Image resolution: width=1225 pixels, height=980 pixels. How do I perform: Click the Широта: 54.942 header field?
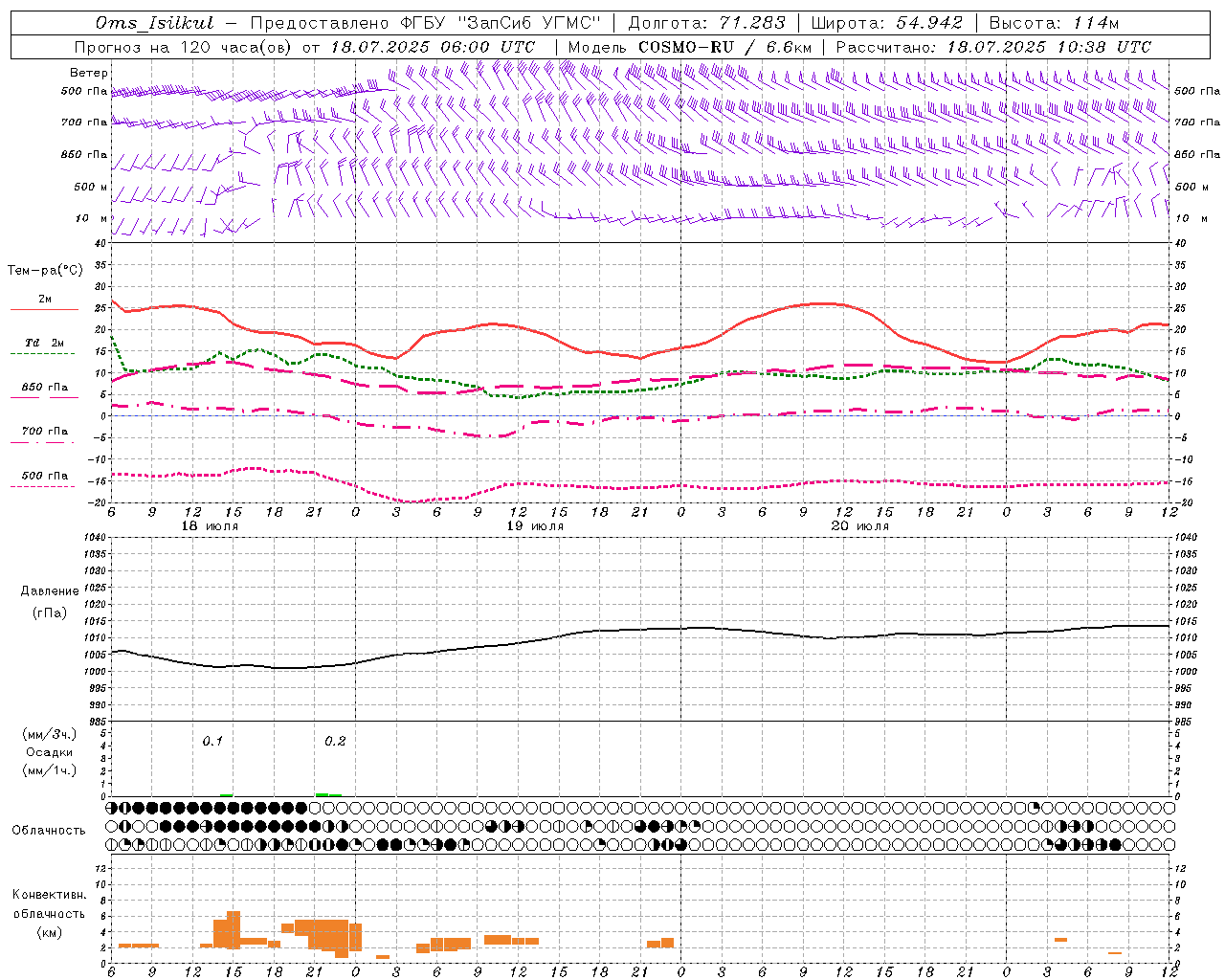pos(887,23)
